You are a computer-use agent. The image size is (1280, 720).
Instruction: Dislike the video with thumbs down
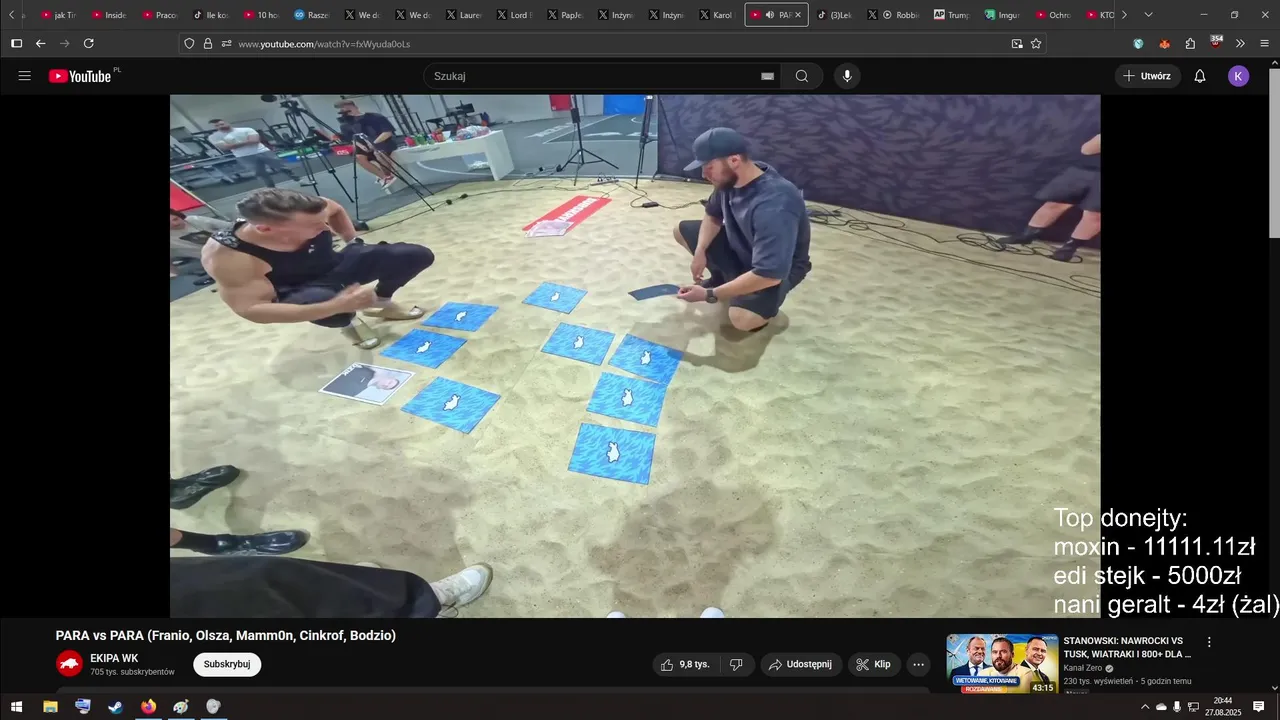tap(736, 664)
